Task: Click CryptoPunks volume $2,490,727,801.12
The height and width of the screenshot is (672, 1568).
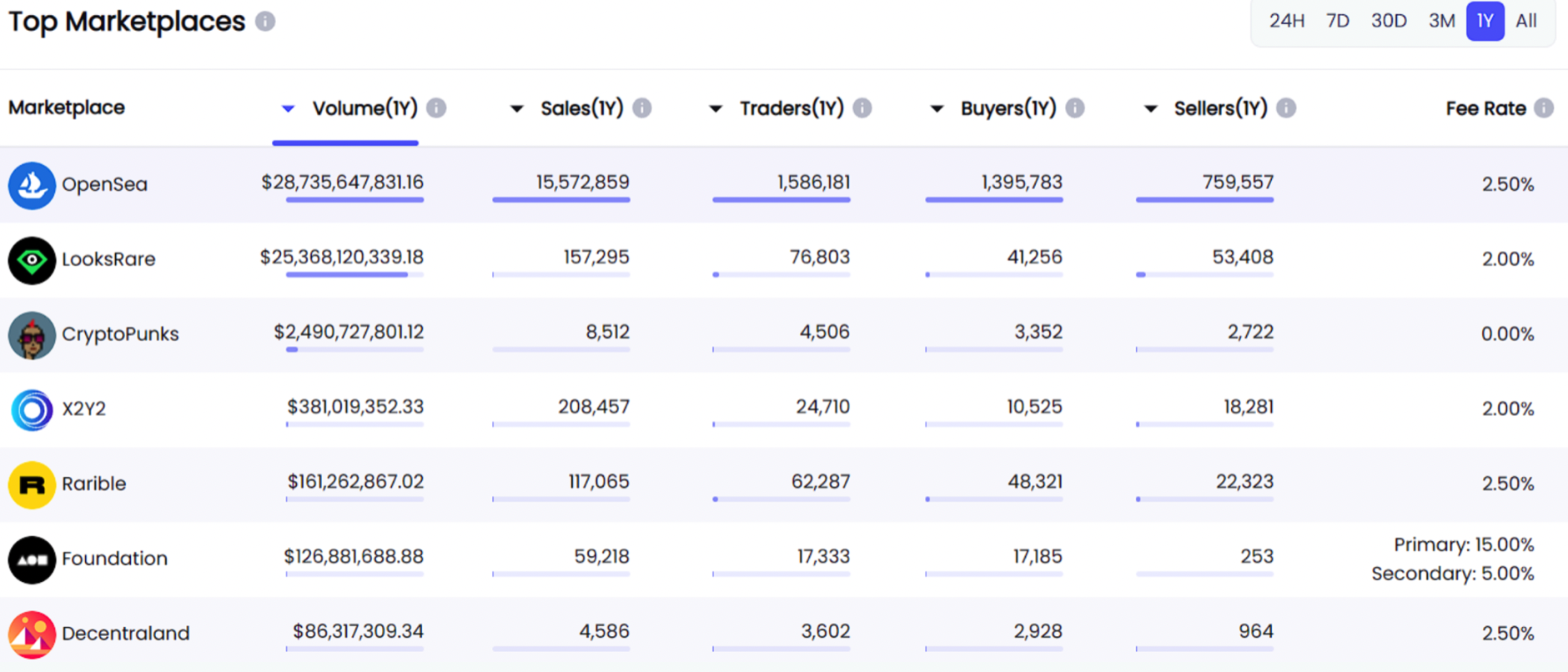Action: pos(349,333)
